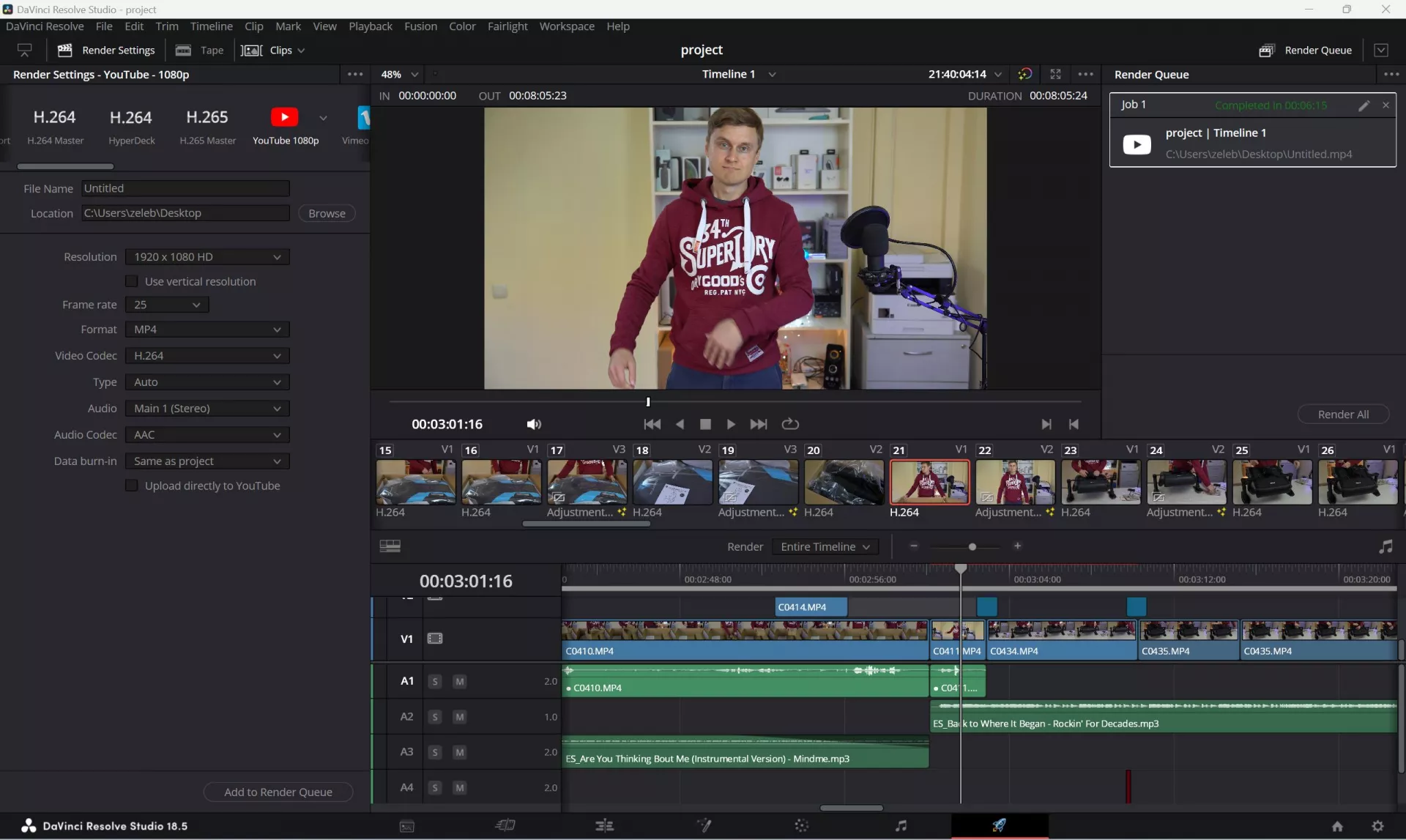
Task: Click Browse for output location
Action: tap(327, 213)
